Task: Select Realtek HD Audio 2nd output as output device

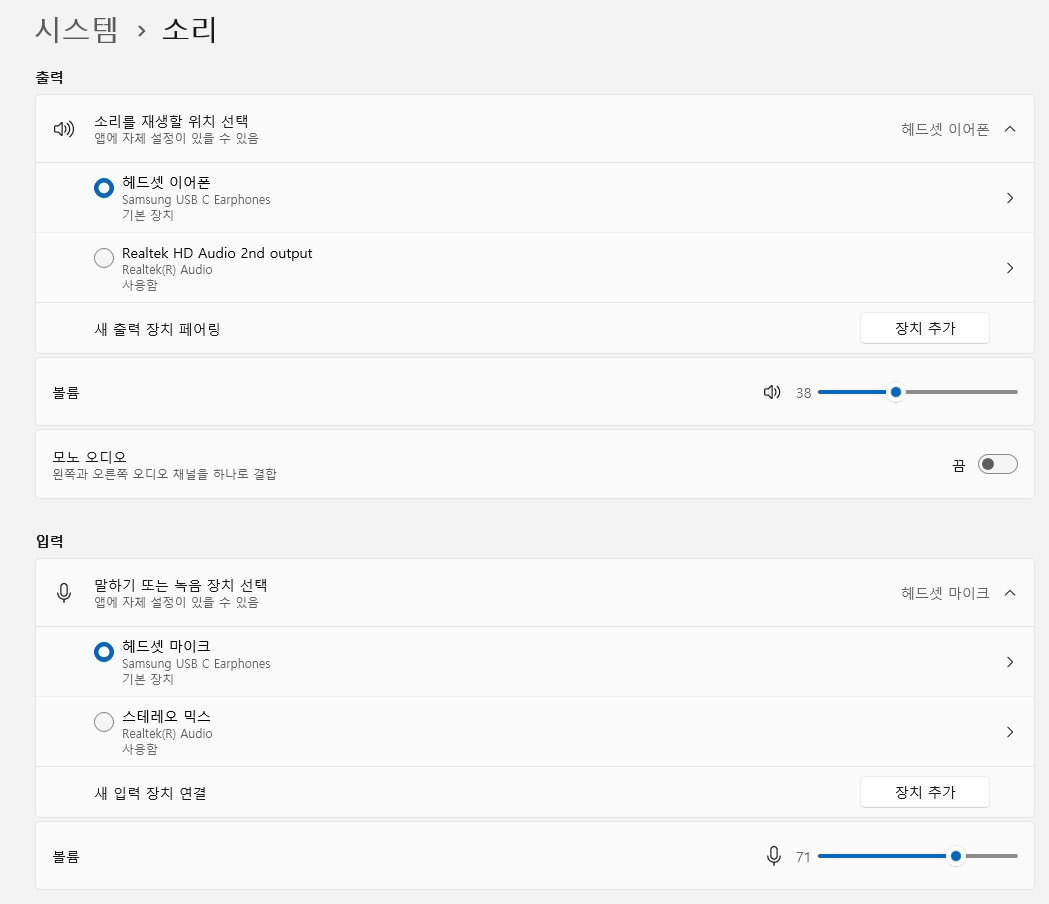Action: pyautogui.click(x=103, y=257)
